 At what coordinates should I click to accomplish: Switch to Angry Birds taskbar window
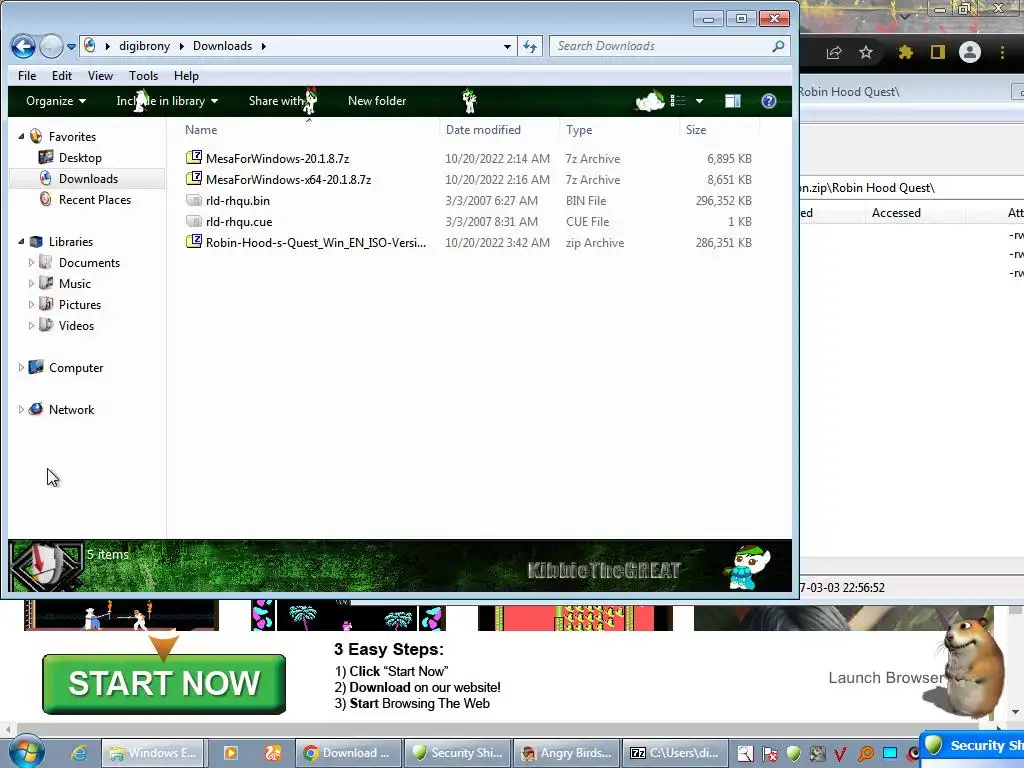click(567, 753)
